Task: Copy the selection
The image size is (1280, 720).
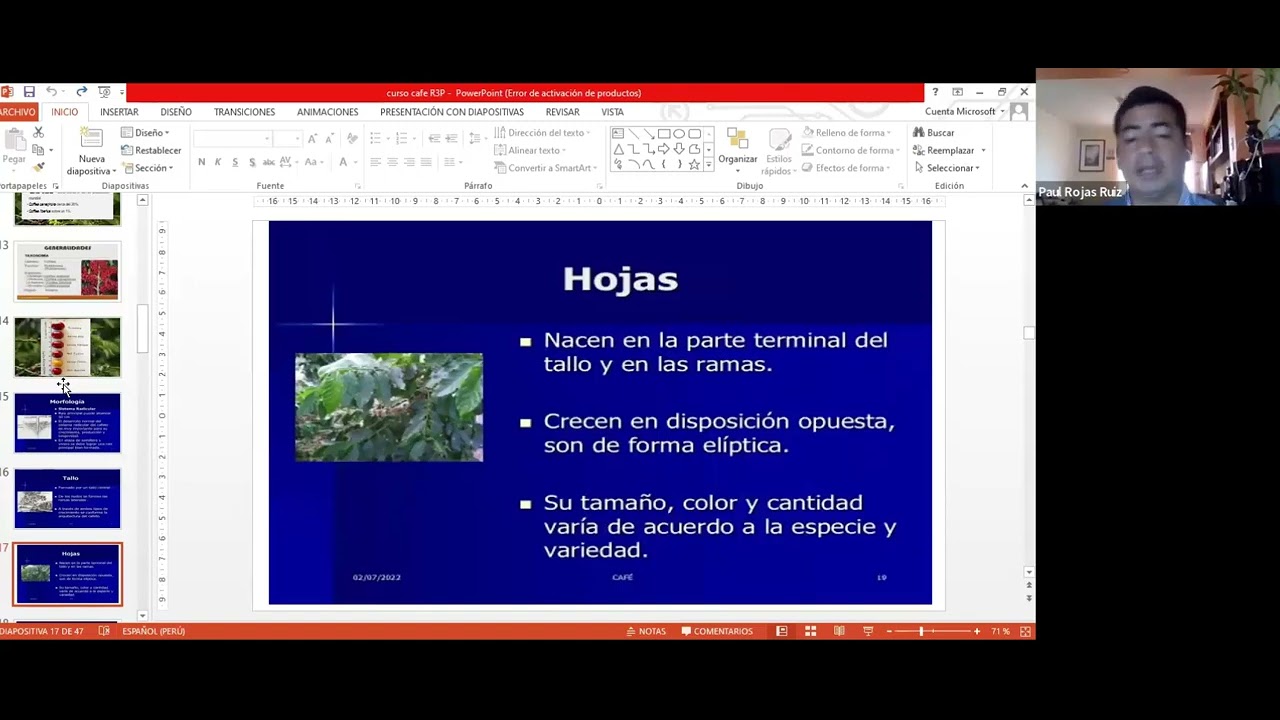Action: pos(38,150)
